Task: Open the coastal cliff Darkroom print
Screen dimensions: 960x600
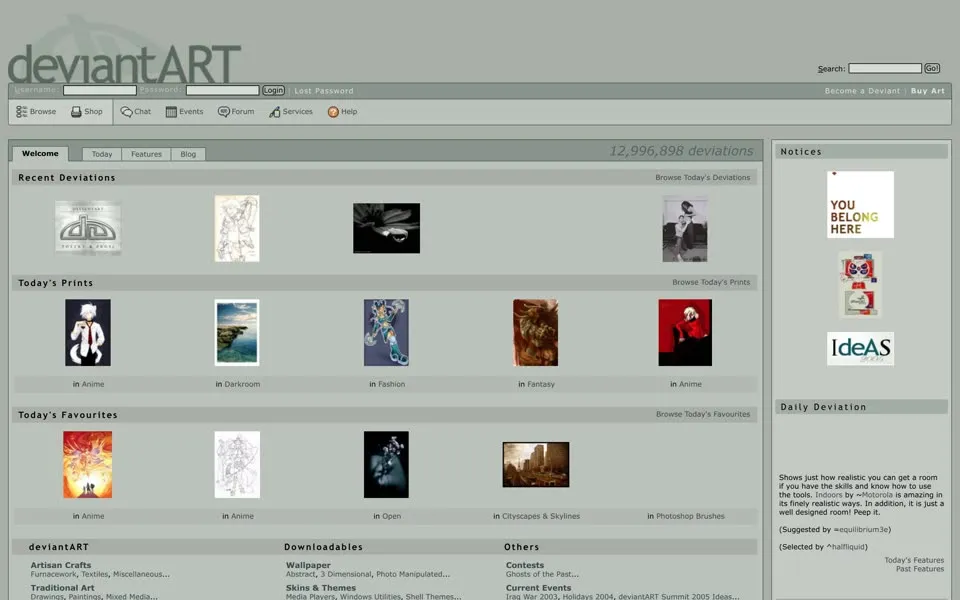Action: tap(237, 332)
